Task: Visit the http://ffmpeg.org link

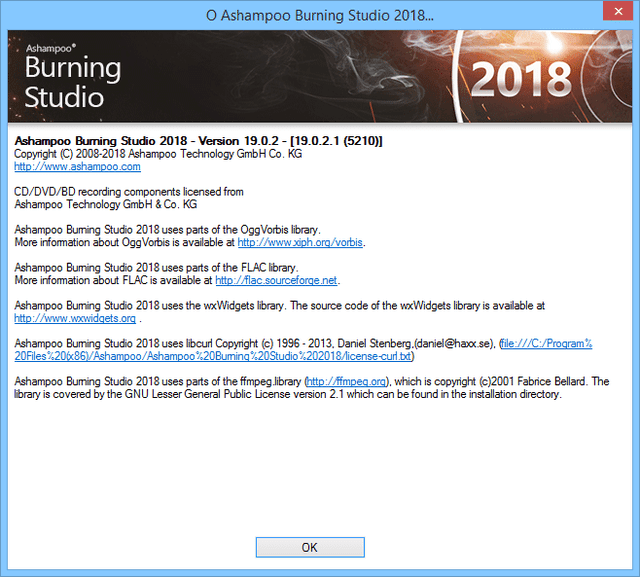Action: (346, 382)
